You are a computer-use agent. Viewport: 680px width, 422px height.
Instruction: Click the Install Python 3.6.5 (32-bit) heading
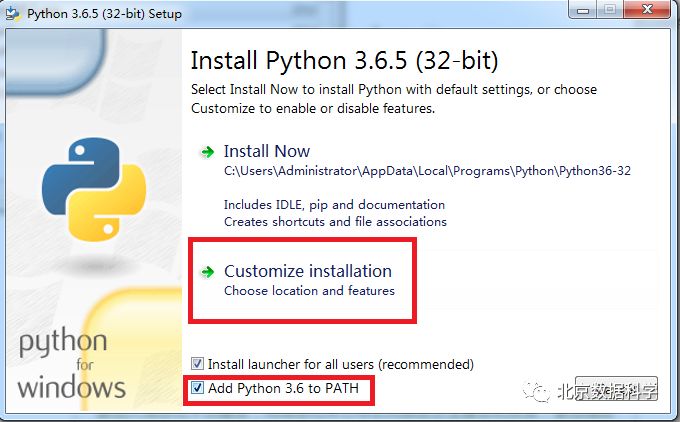point(344,59)
